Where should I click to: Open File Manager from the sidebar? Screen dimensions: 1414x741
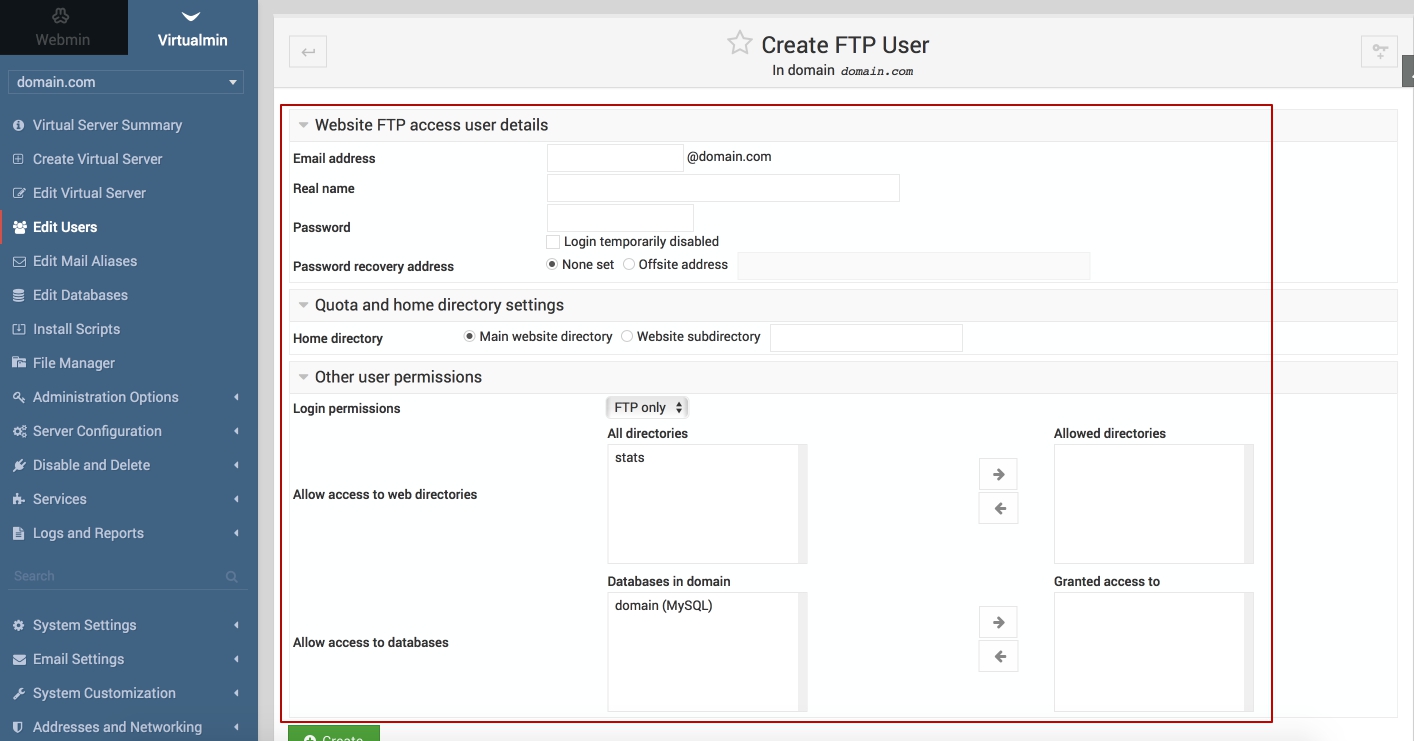(x=73, y=363)
